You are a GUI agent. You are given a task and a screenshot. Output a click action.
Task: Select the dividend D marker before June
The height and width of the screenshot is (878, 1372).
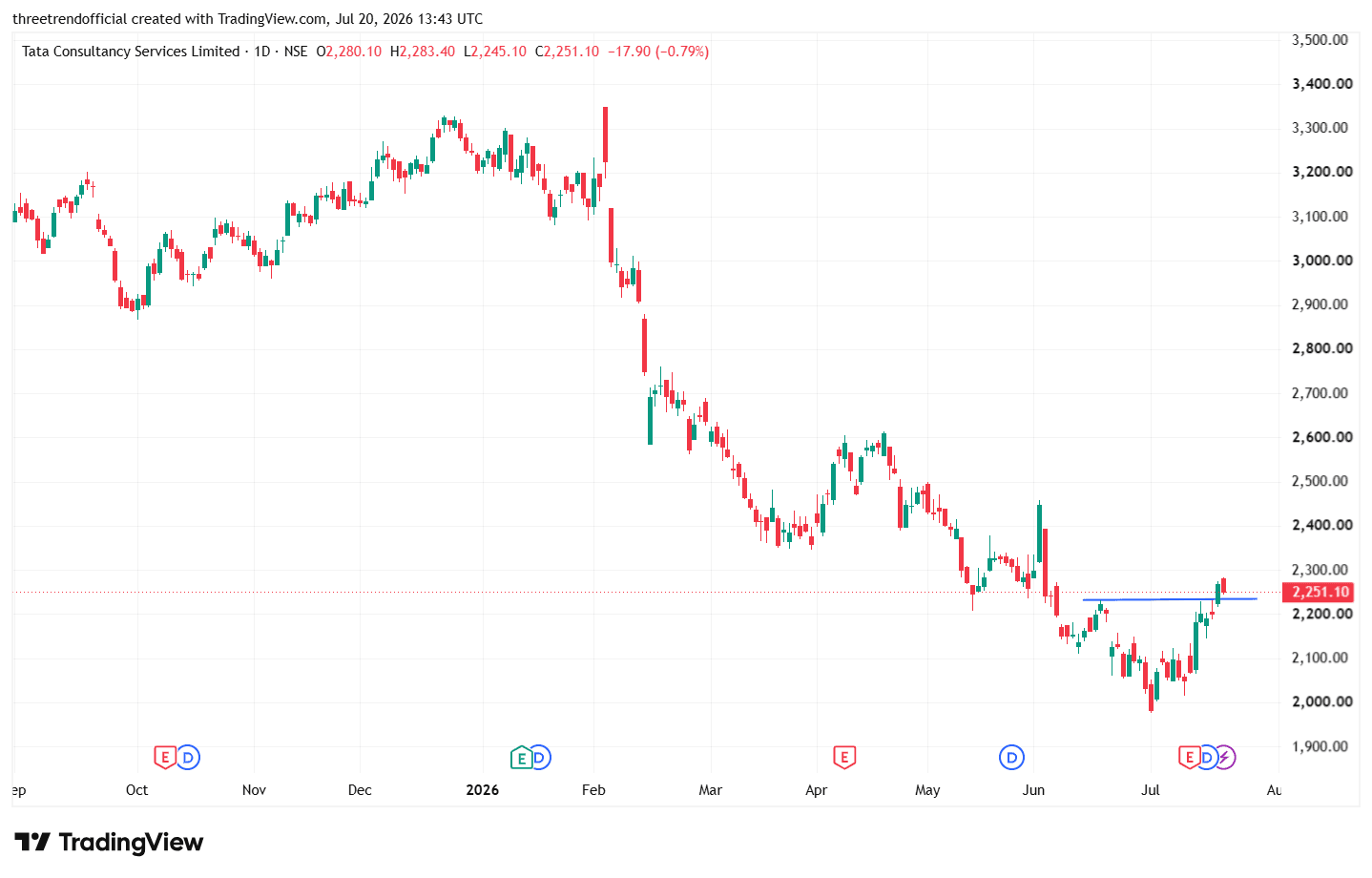(x=1011, y=758)
